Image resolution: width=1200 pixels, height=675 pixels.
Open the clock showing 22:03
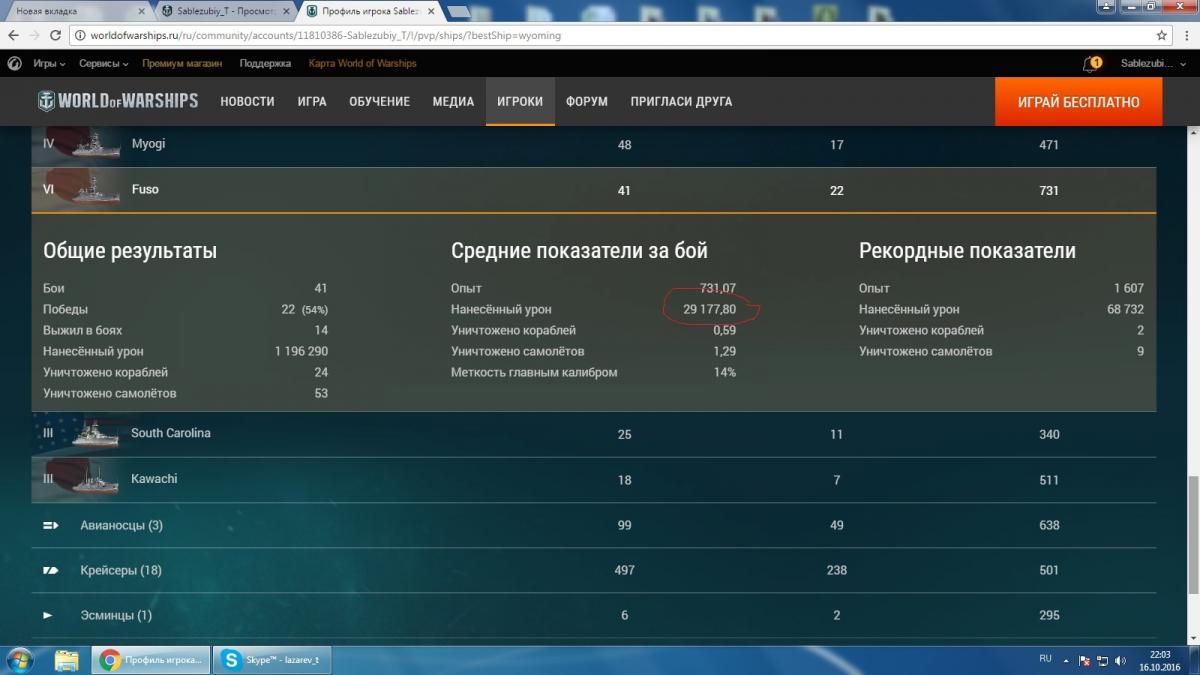1158,660
